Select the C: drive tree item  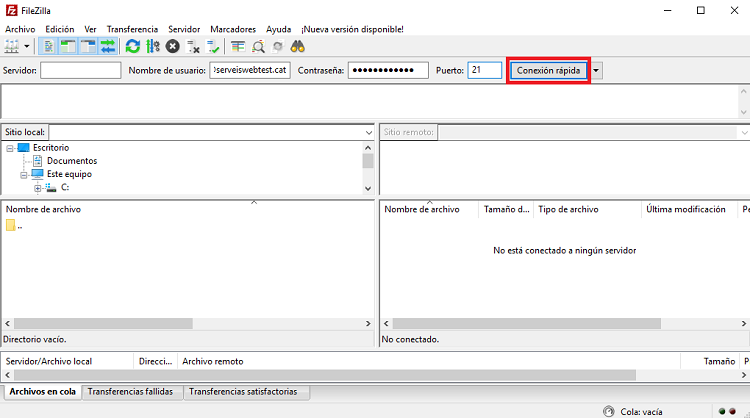point(65,187)
